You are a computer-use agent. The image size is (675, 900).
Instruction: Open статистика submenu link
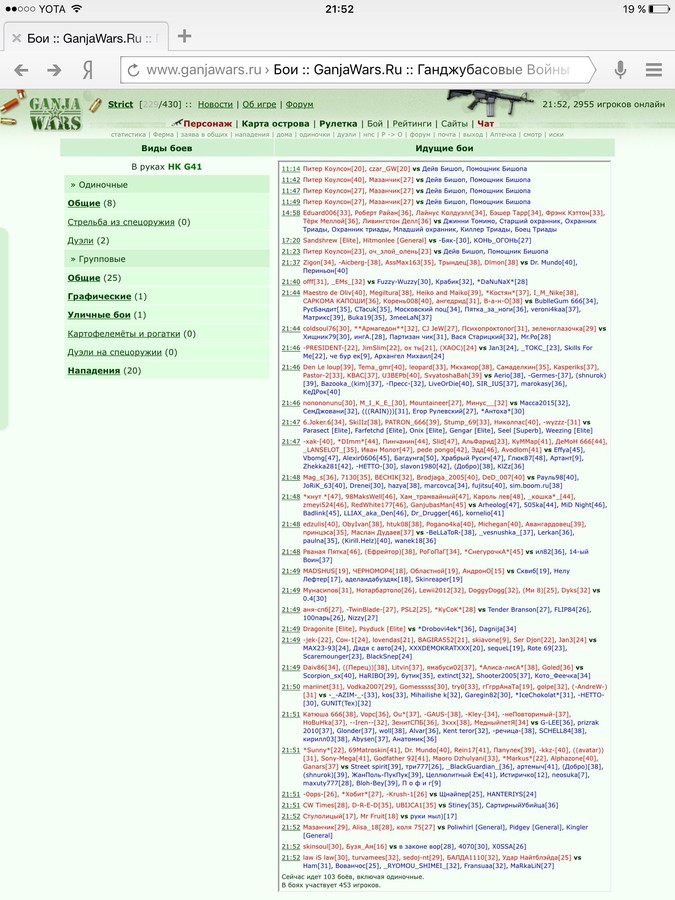[x=129, y=134]
